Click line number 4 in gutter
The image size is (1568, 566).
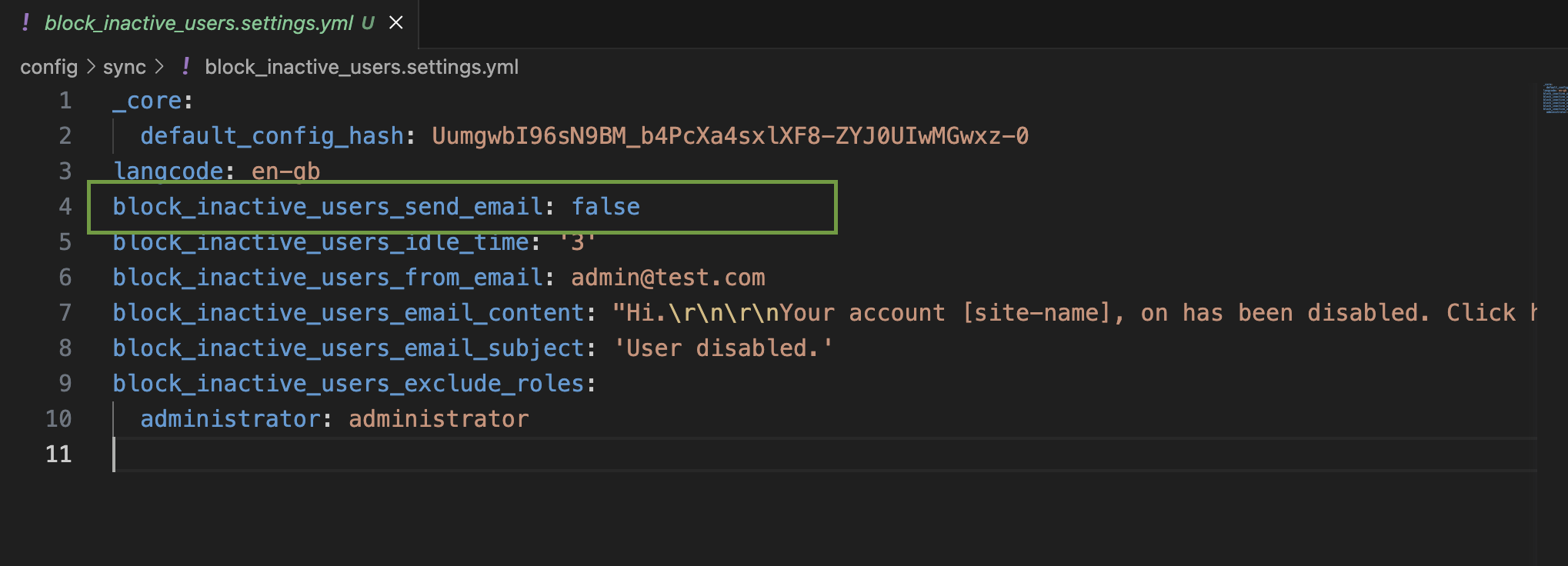pos(65,207)
